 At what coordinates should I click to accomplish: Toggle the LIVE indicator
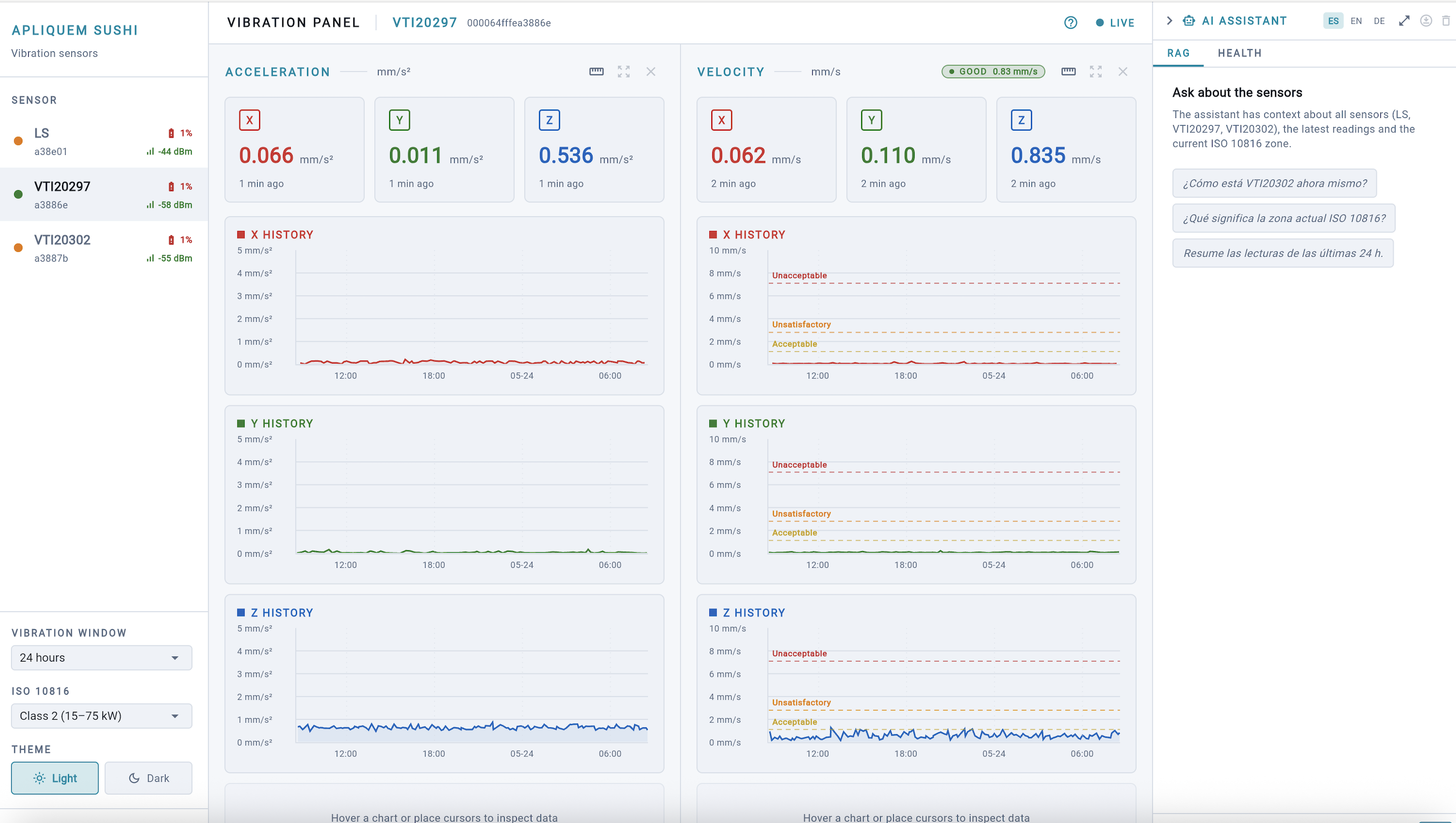(x=1115, y=23)
